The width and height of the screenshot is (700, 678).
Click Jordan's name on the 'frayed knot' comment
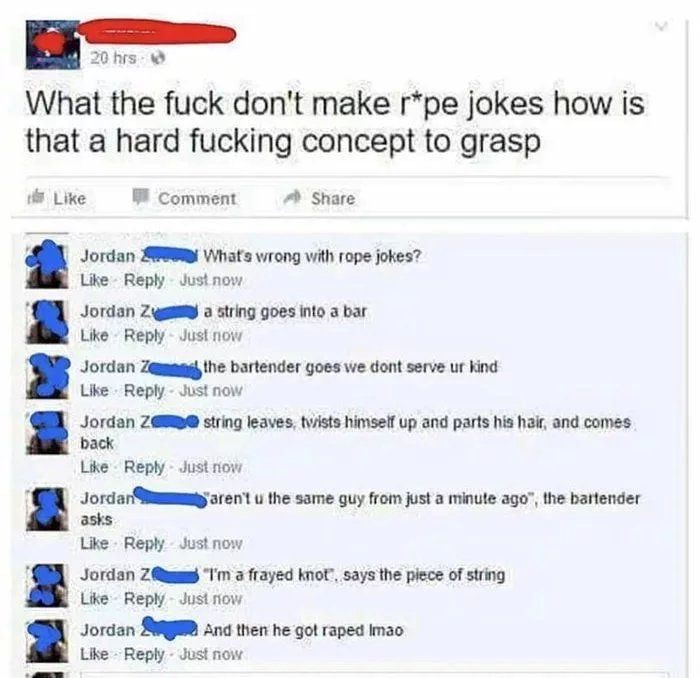[x=115, y=575]
